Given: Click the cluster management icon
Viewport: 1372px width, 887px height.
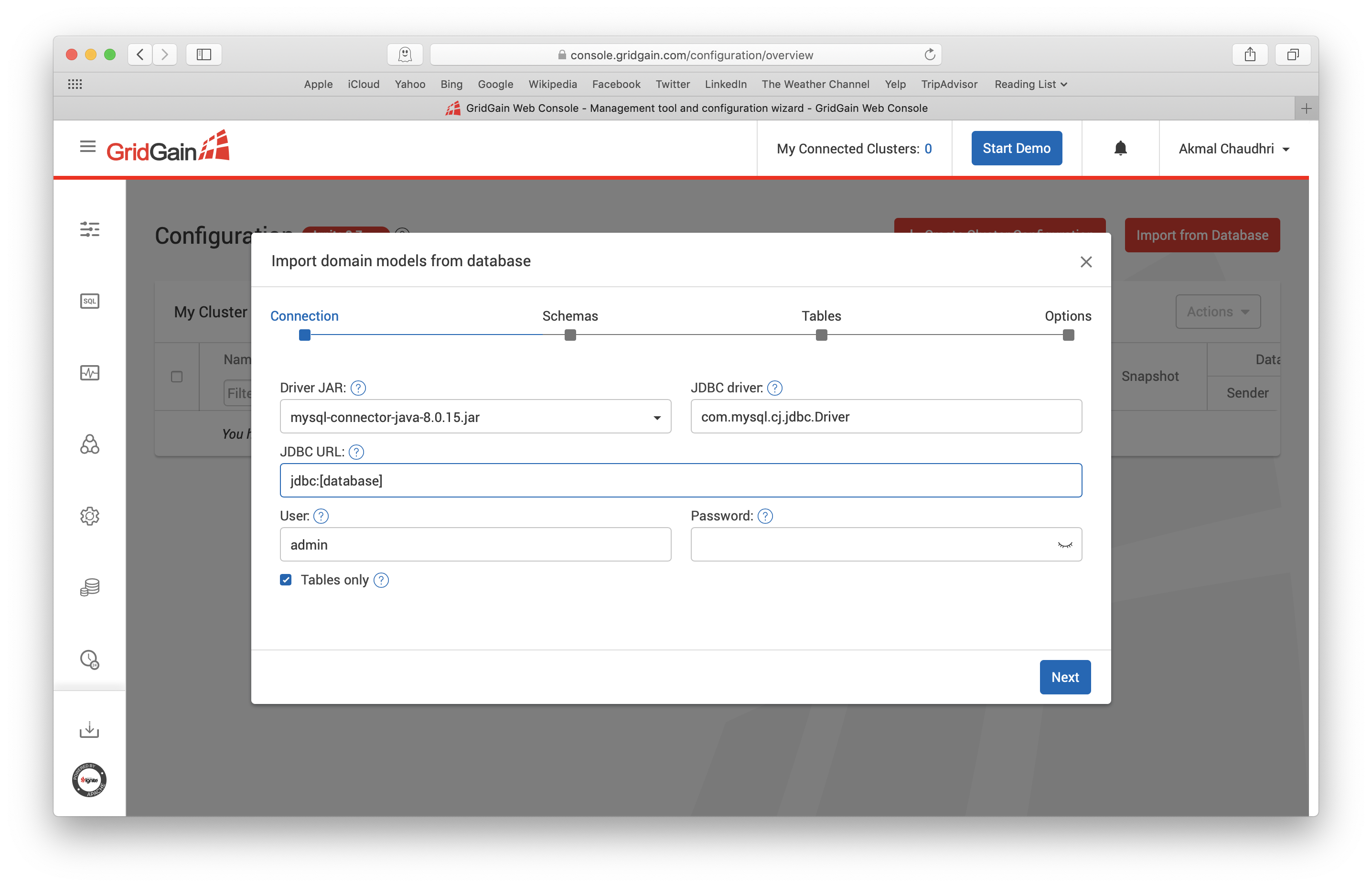Looking at the screenshot, I should (90, 444).
